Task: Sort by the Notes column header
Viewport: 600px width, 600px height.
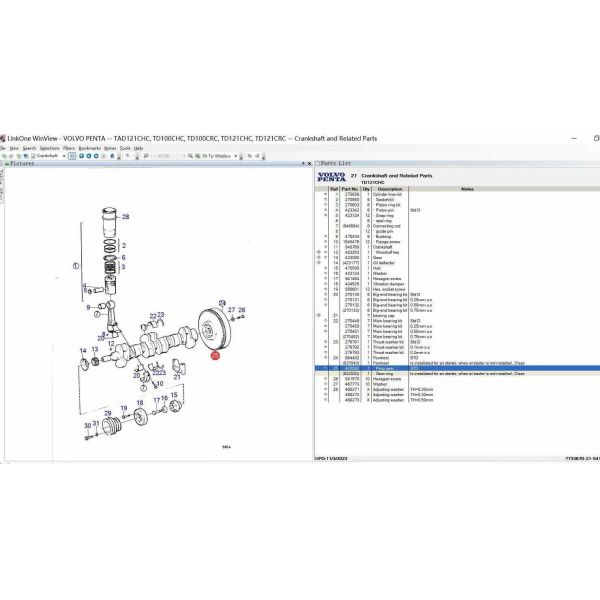Action: (468, 189)
